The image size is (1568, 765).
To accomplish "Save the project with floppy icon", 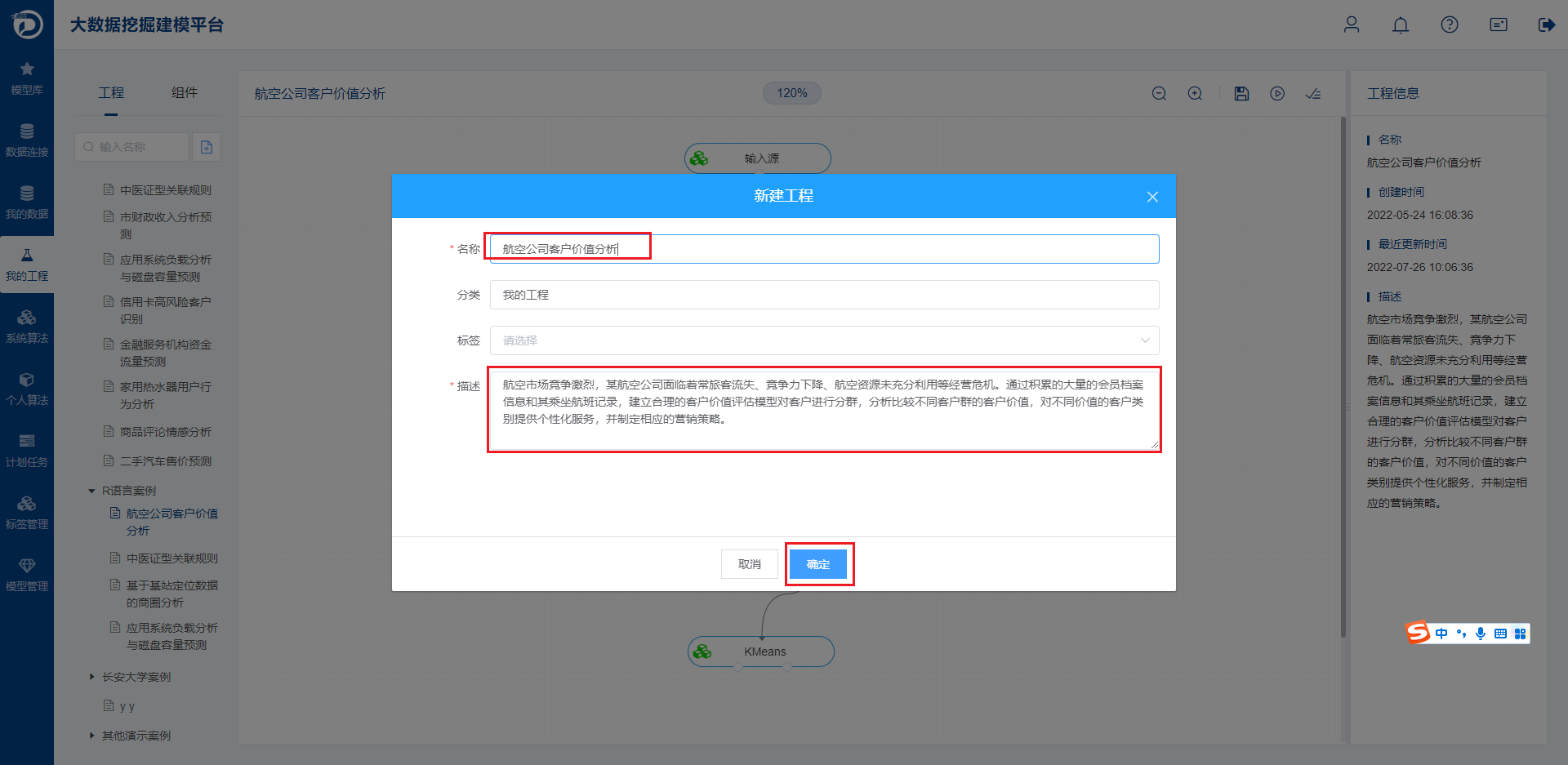I will 1241,94.
